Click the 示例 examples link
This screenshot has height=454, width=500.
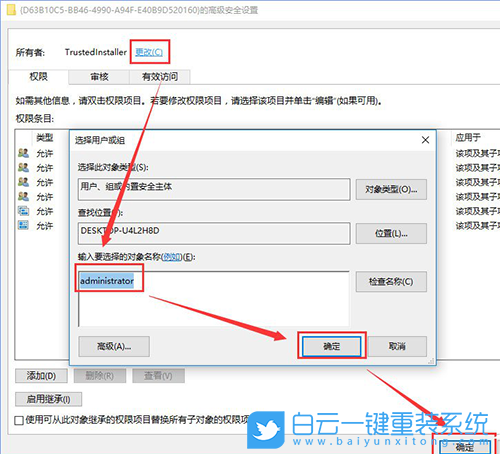[172, 257]
